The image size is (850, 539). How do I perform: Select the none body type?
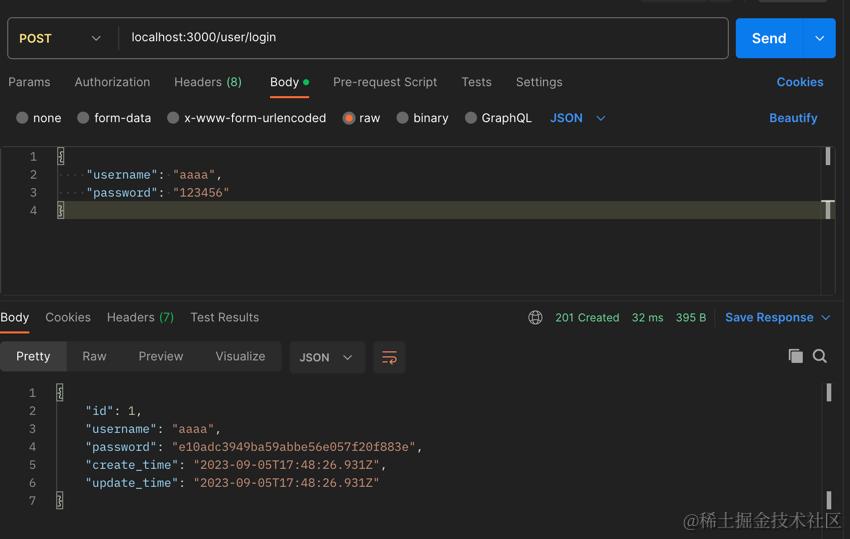coord(38,118)
